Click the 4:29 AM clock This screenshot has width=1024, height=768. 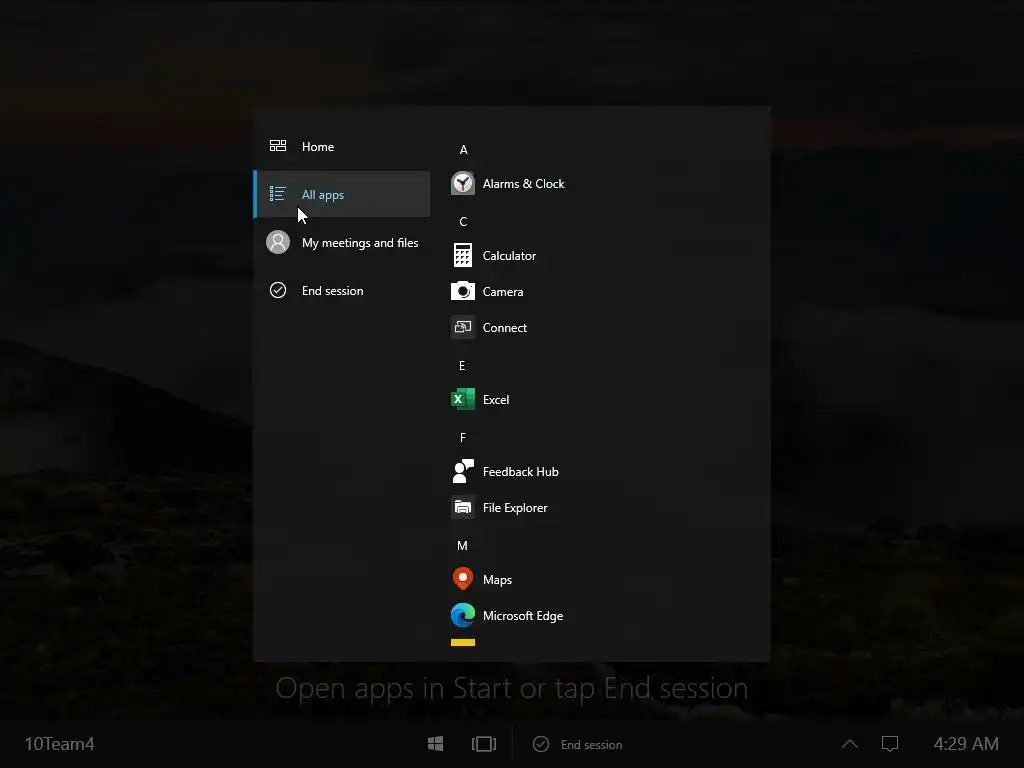pyautogui.click(x=966, y=744)
